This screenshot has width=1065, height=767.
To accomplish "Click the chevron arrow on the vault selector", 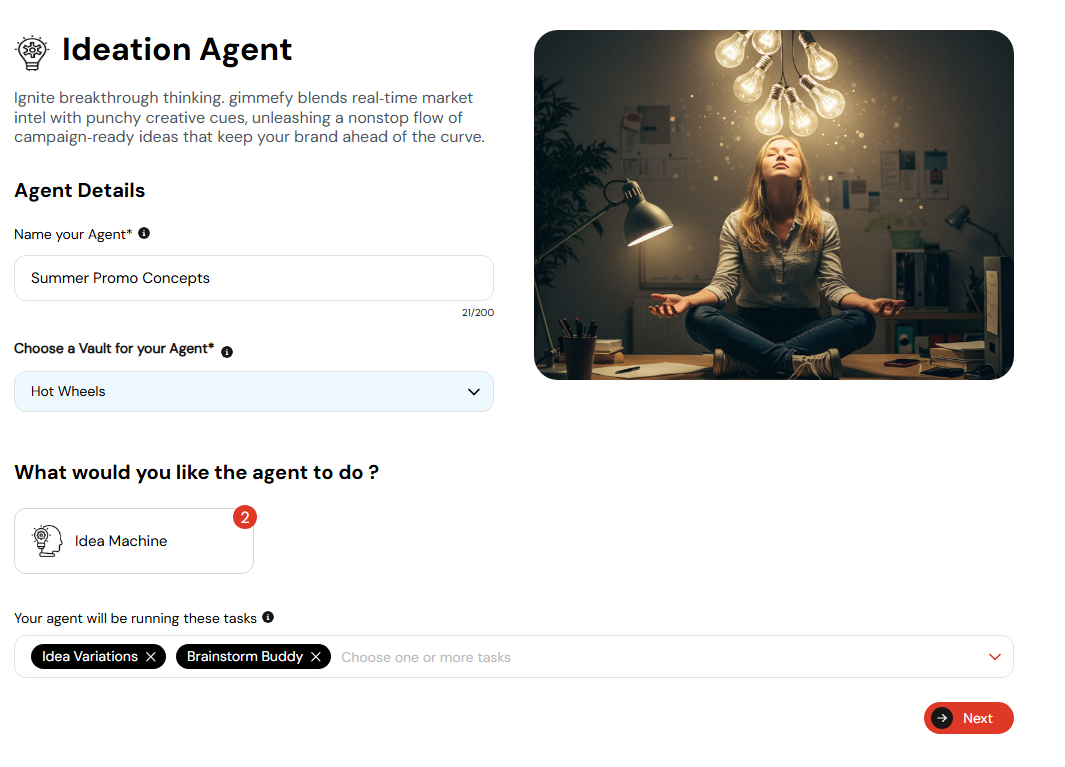I will click(x=474, y=392).
